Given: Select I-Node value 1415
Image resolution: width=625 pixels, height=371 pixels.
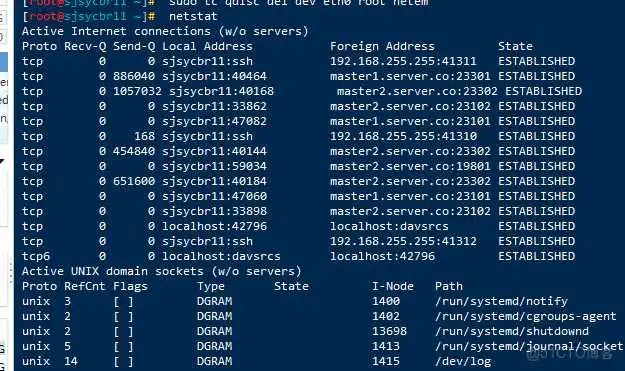Looking at the screenshot, I should [x=386, y=362].
